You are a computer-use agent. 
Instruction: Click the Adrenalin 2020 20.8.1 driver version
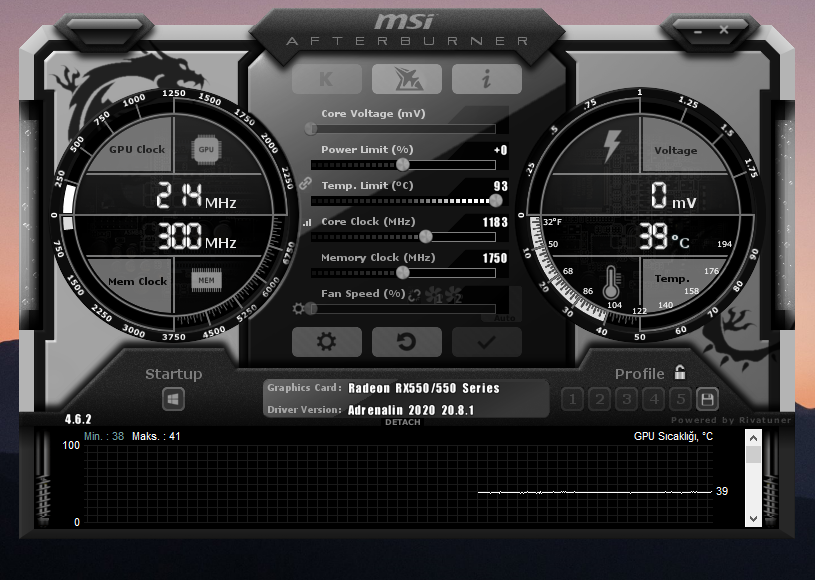tap(411, 410)
